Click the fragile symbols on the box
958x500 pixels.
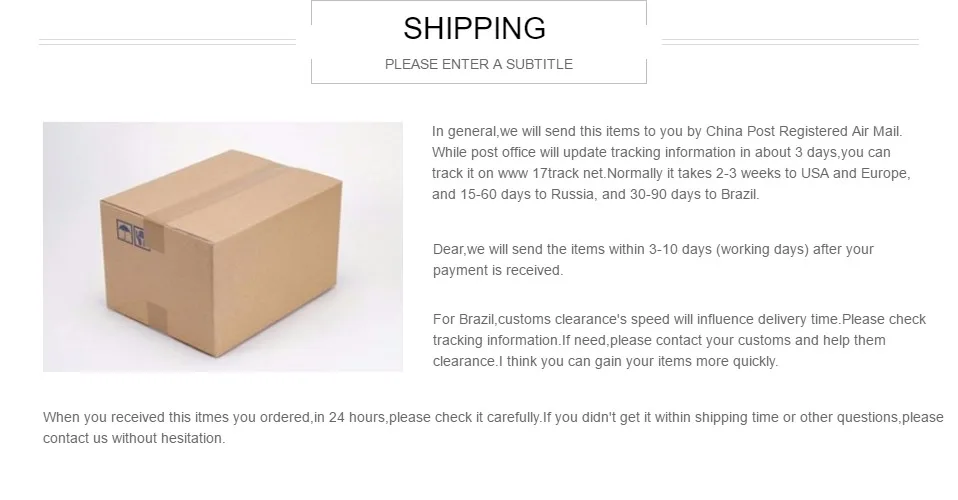coord(132,234)
